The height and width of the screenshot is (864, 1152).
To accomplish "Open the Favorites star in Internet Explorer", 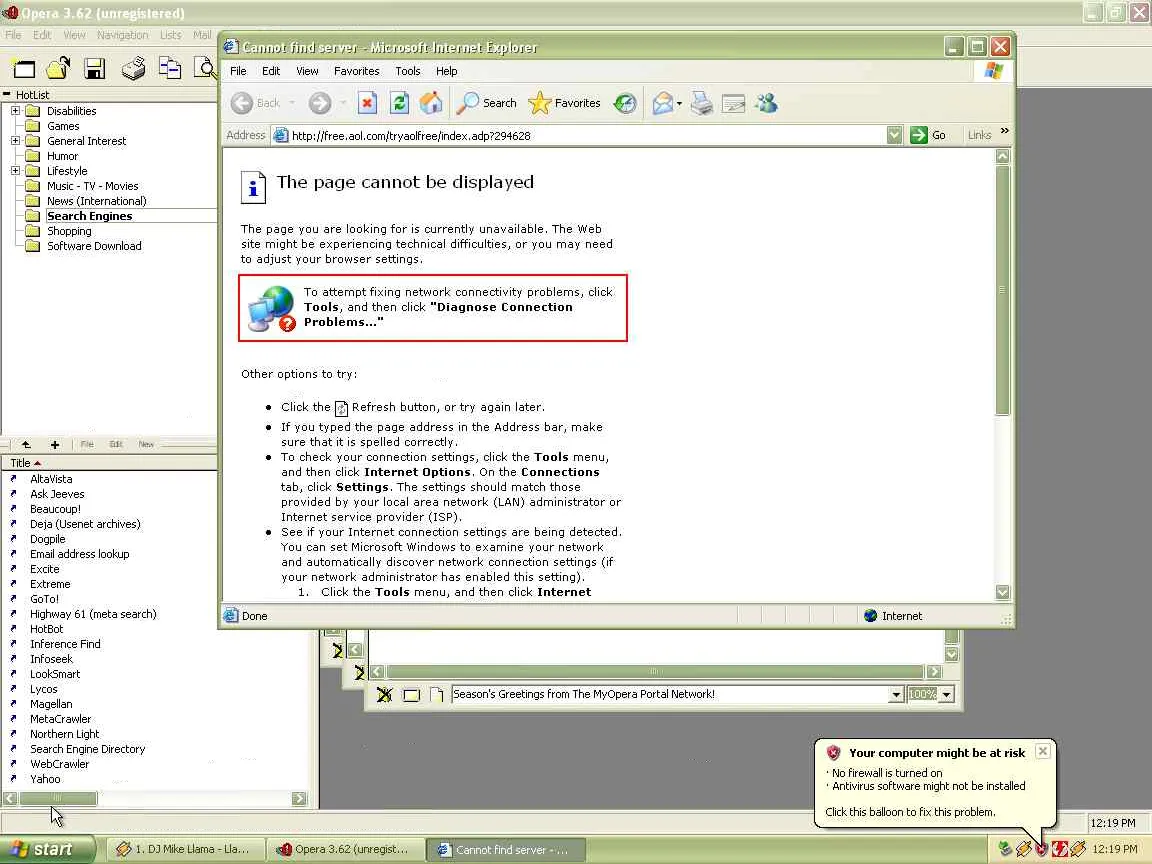I will [564, 103].
